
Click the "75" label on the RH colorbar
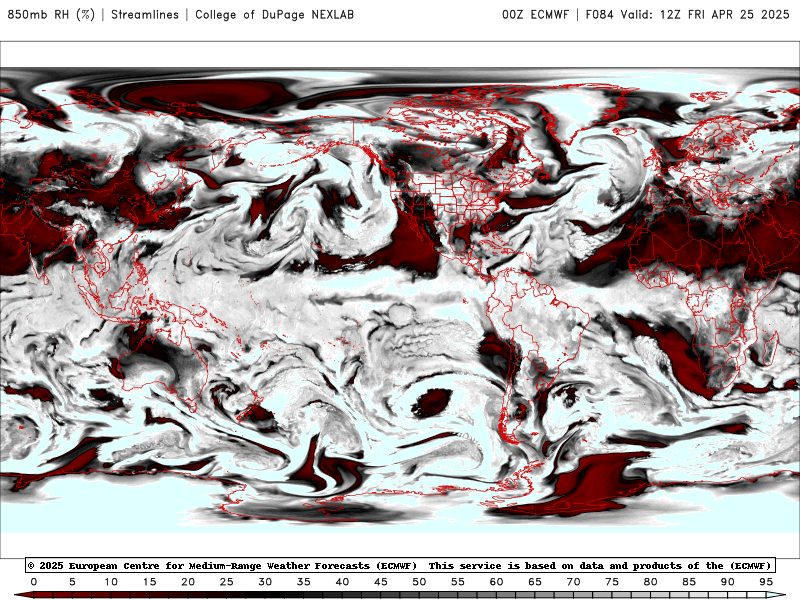point(612,582)
